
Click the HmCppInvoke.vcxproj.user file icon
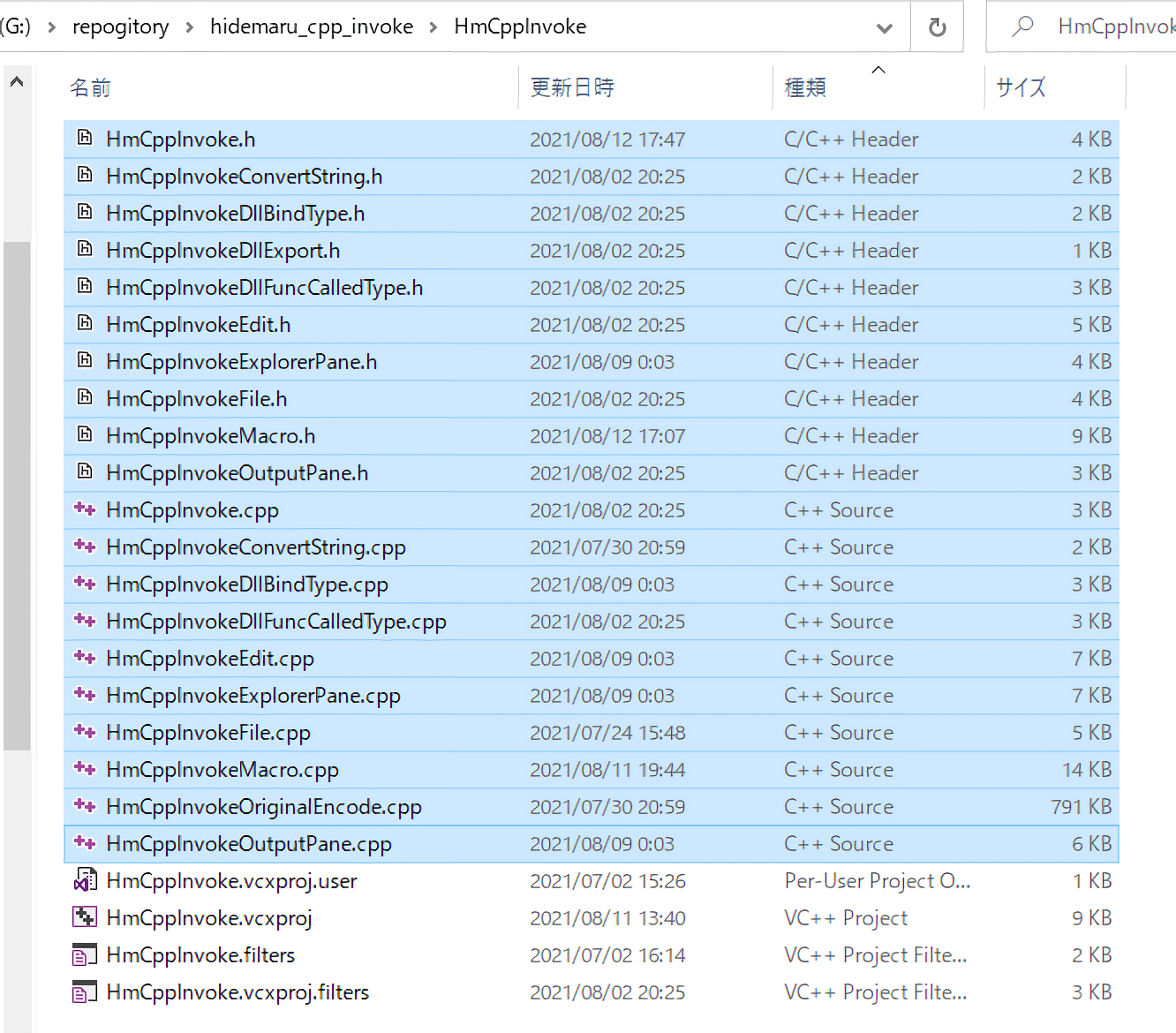[85, 880]
